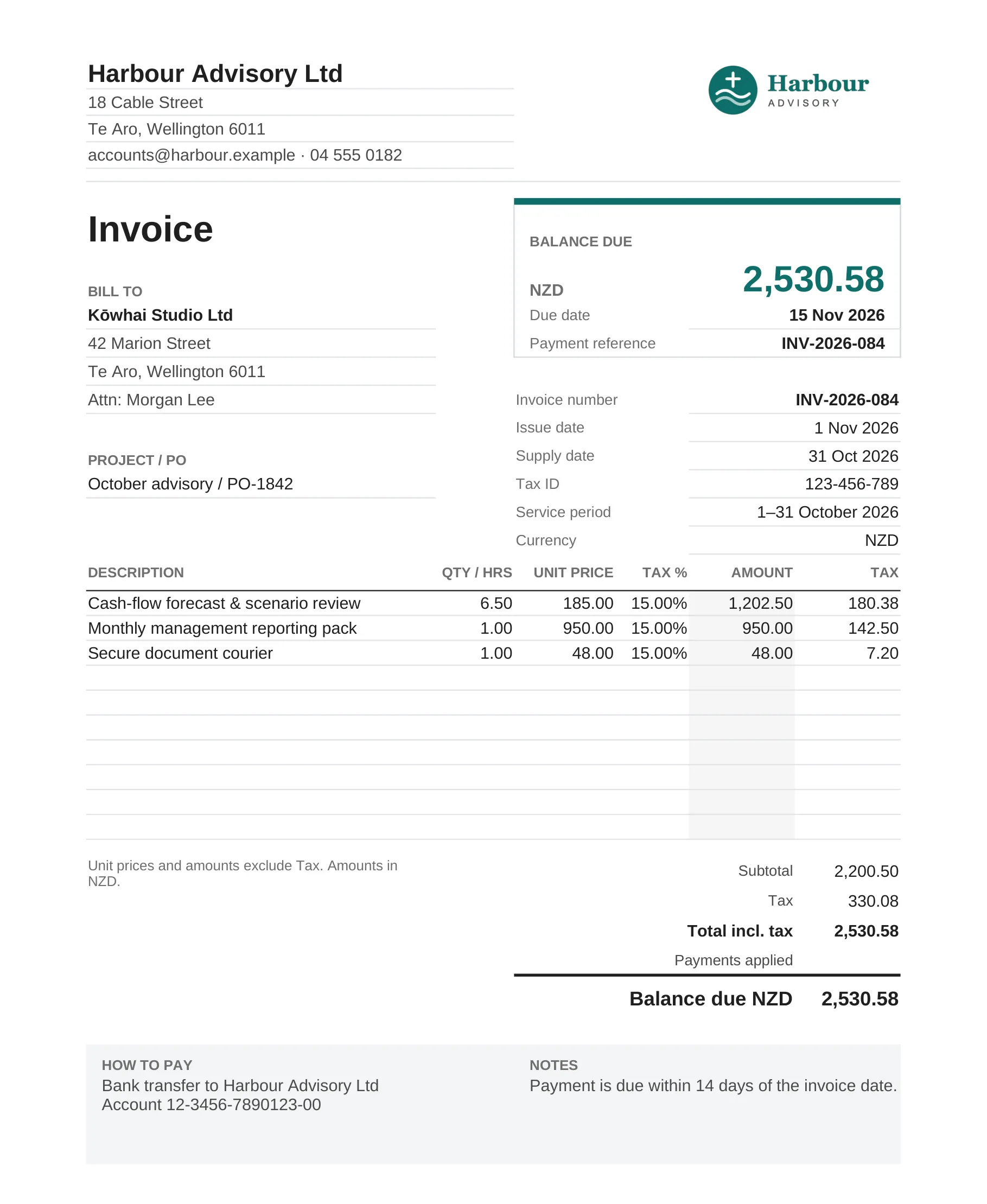
Task: Click the accounts@harbour.example contact line
Action: tap(245, 155)
